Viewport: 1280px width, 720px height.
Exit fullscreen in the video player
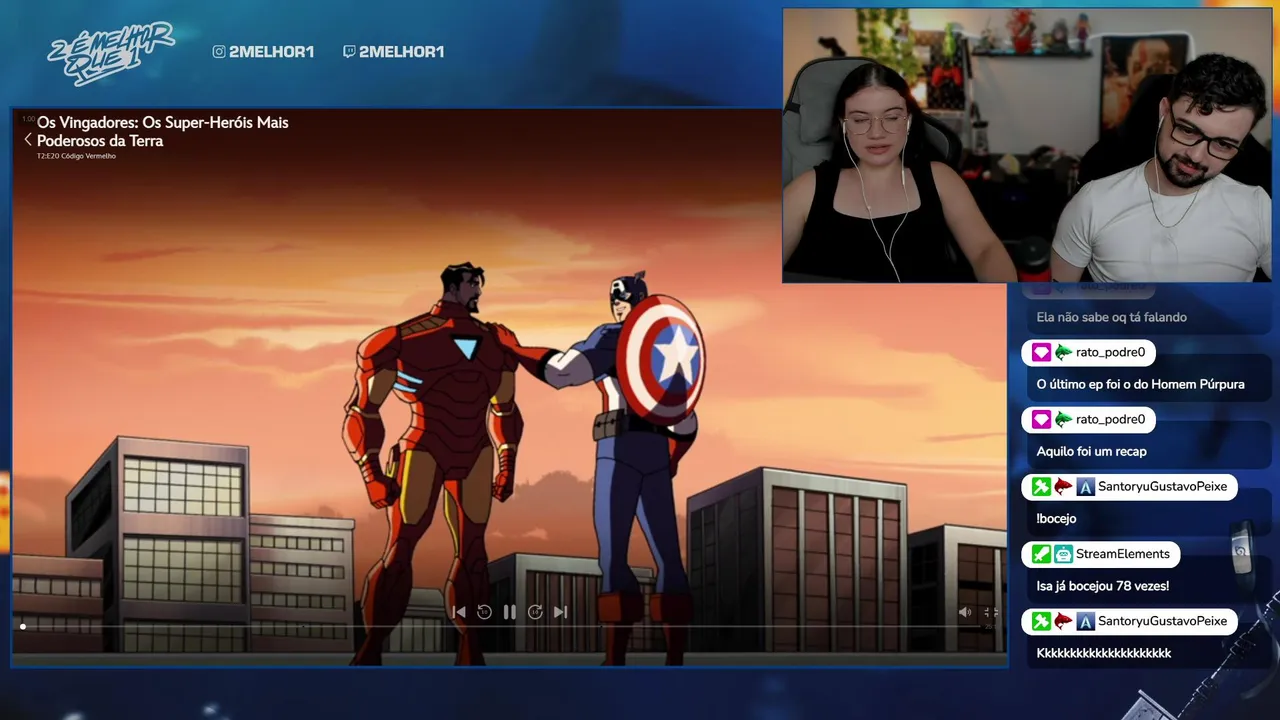point(990,612)
